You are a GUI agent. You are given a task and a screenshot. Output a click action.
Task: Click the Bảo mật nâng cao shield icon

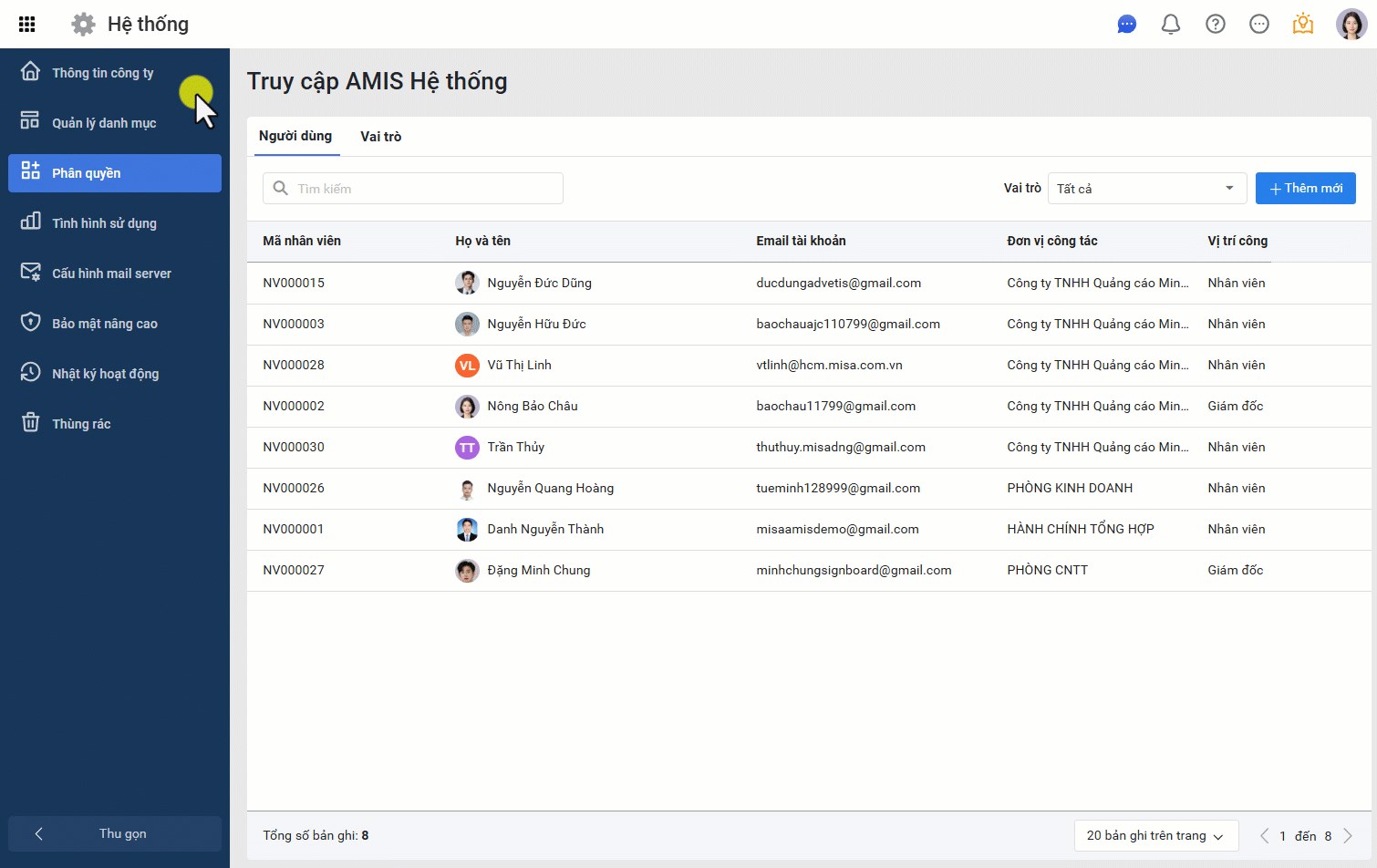pyautogui.click(x=30, y=322)
